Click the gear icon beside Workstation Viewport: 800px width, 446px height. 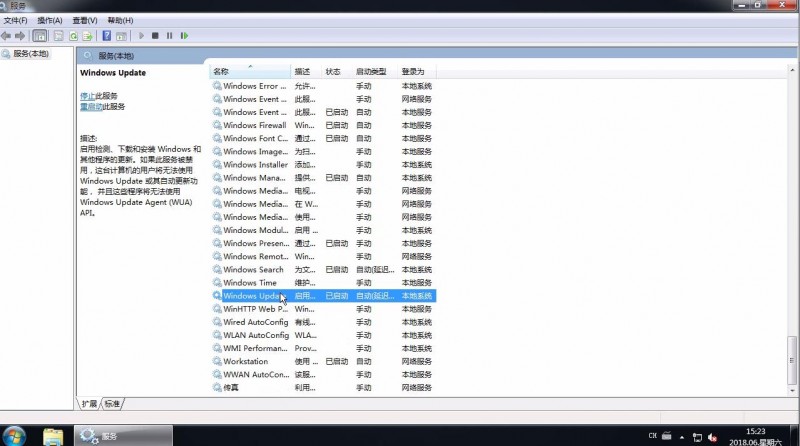pos(217,361)
